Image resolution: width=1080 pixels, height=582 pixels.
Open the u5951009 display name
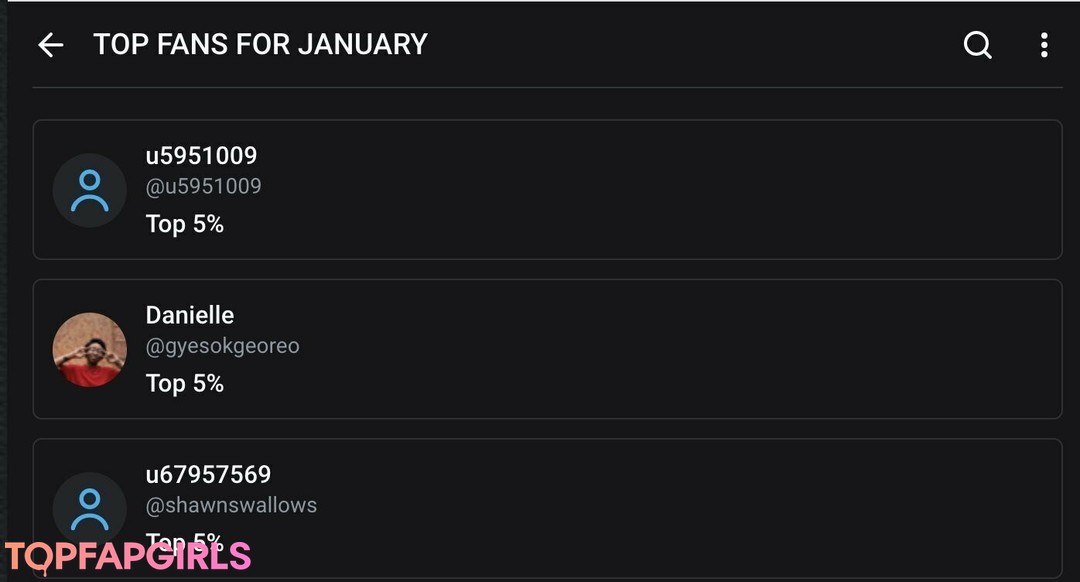click(x=201, y=156)
